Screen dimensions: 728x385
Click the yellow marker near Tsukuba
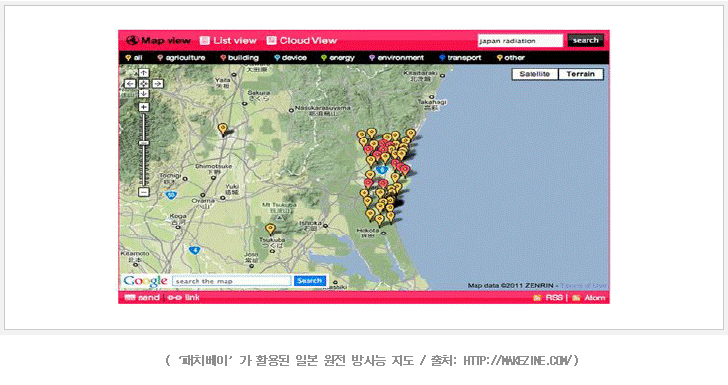[x=270, y=228]
